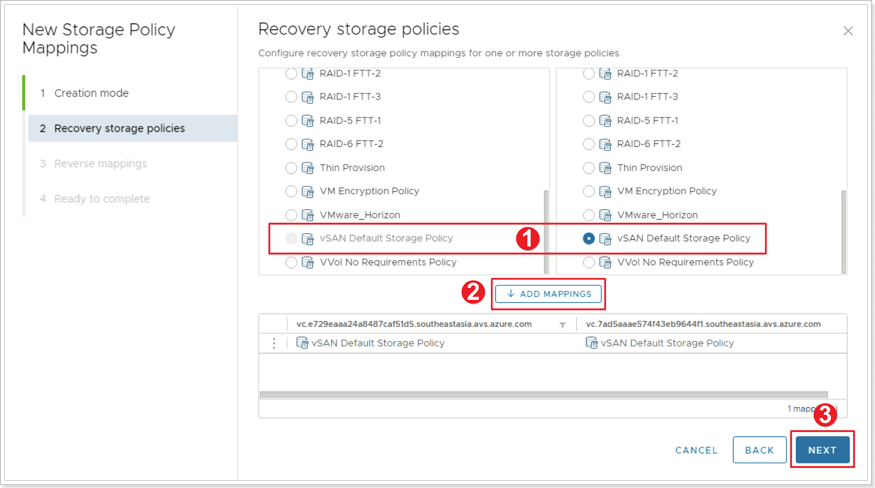Cancel the storage policy mapping wizard
Image resolution: width=875 pixels, height=488 pixels.
(696, 450)
